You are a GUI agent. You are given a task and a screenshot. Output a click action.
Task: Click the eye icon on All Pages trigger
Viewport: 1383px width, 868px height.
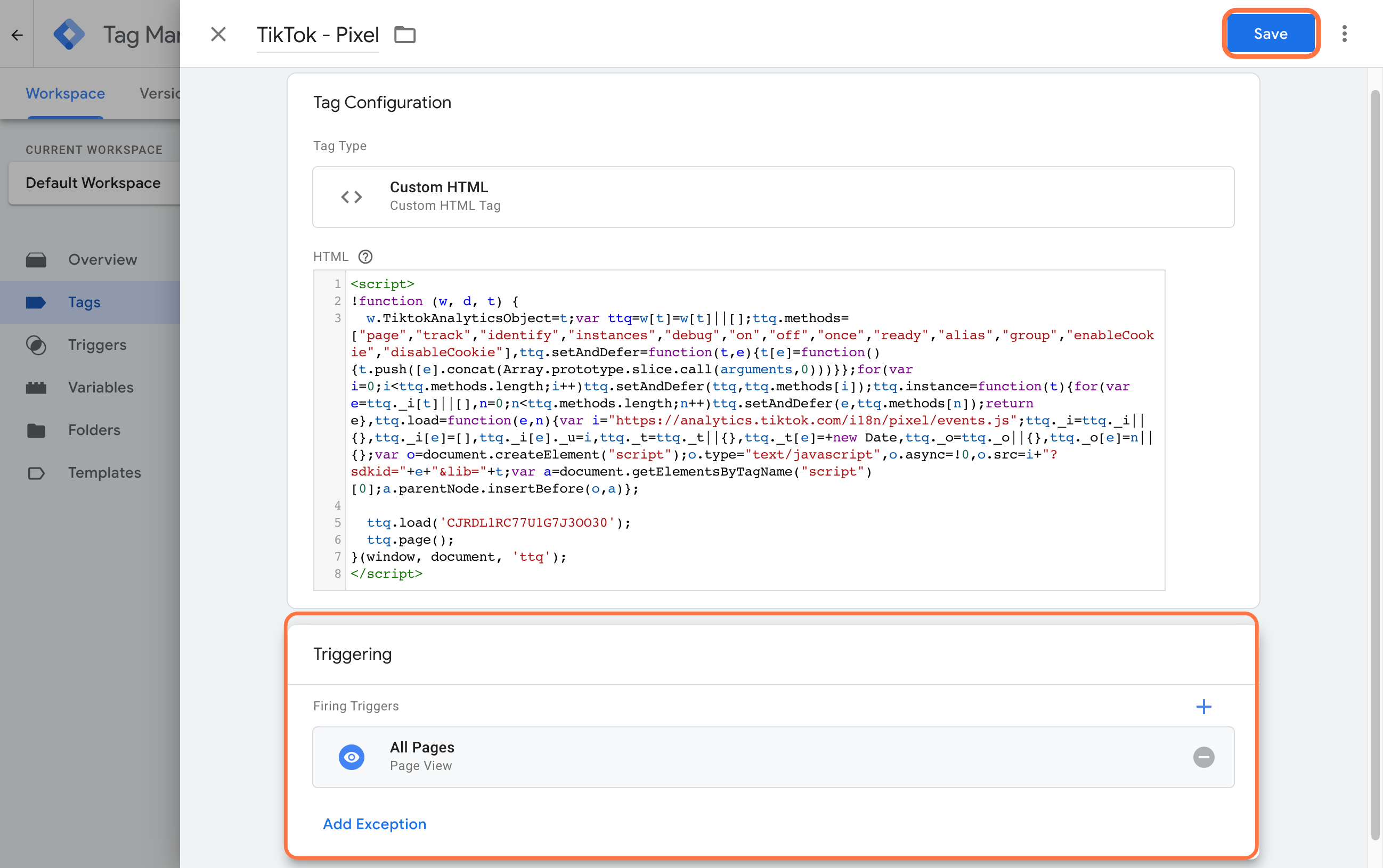353,756
